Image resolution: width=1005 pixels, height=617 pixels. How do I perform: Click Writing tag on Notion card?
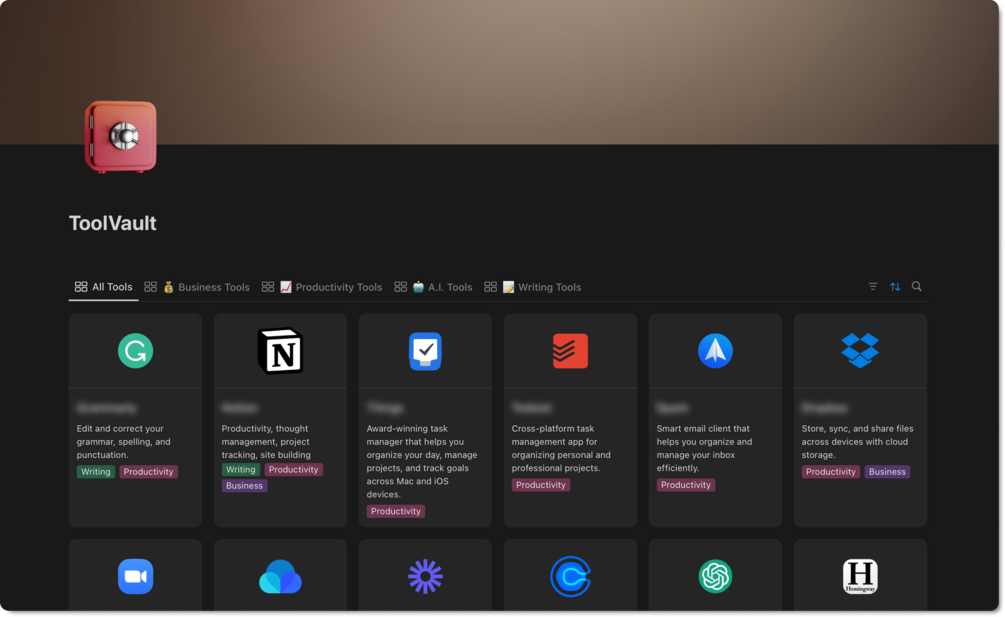[x=240, y=470]
